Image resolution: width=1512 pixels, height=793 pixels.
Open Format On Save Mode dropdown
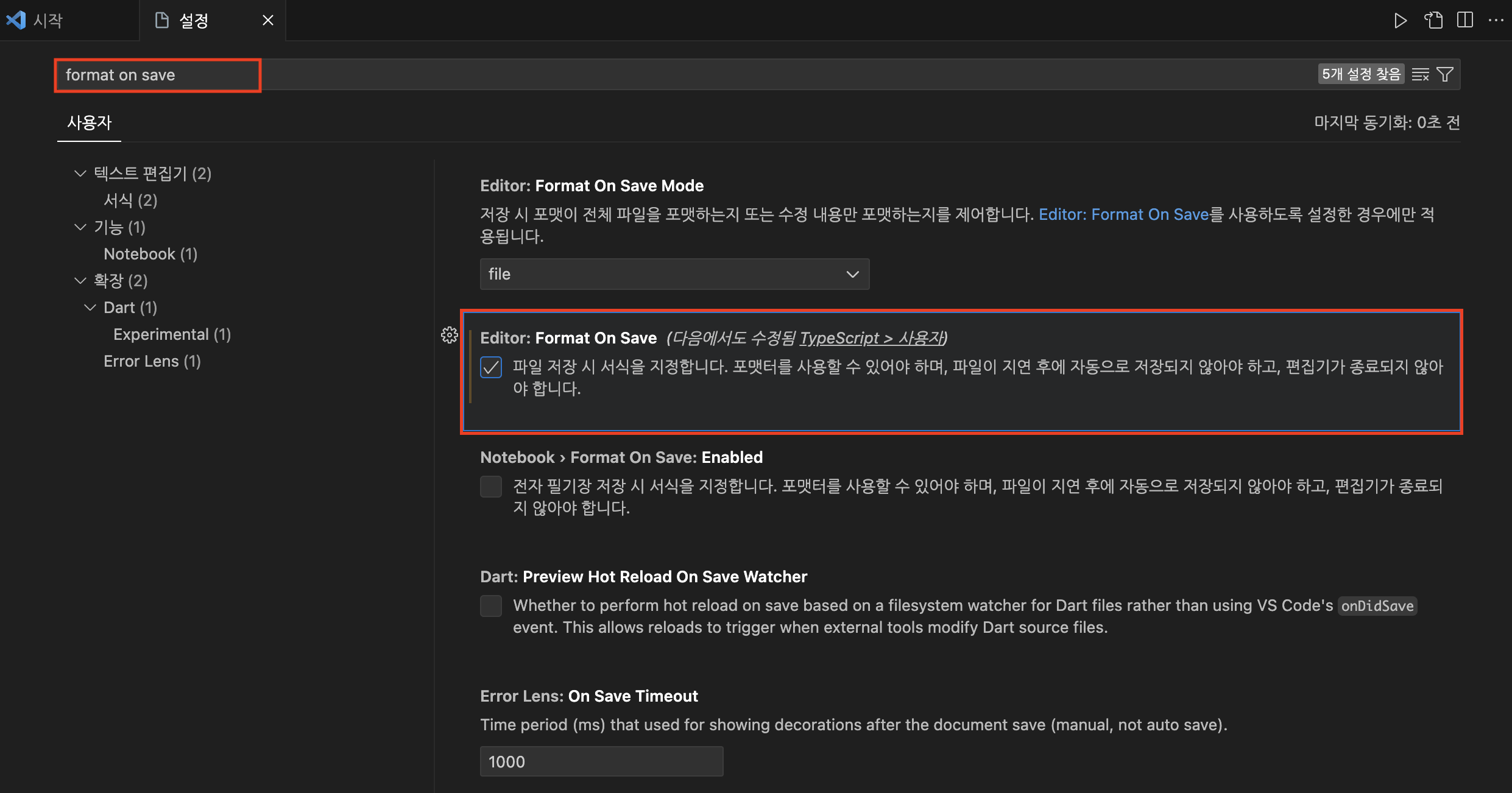pyautogui.click(x=674, y=274)
